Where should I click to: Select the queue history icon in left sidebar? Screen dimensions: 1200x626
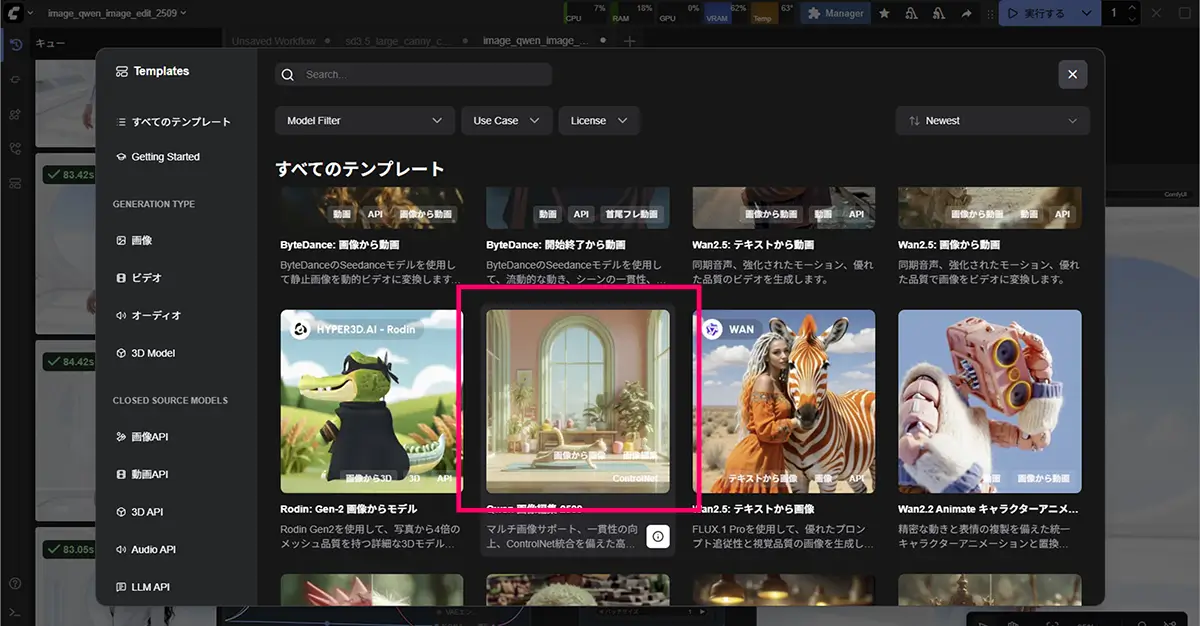[x=15, y=45]
